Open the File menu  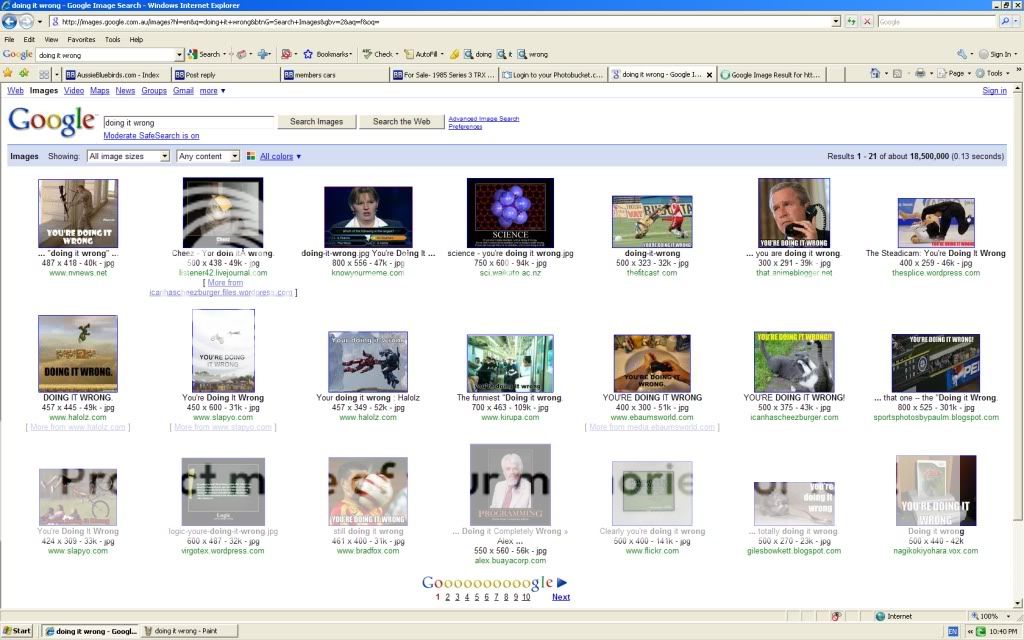click(9, 39)
